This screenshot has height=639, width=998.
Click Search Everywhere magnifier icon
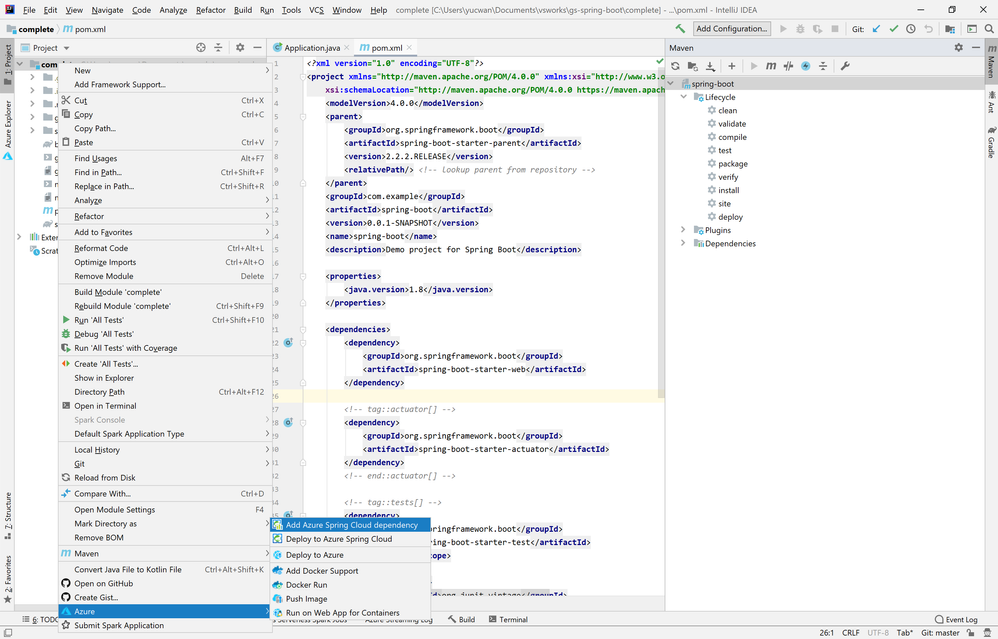pos(989,29)
